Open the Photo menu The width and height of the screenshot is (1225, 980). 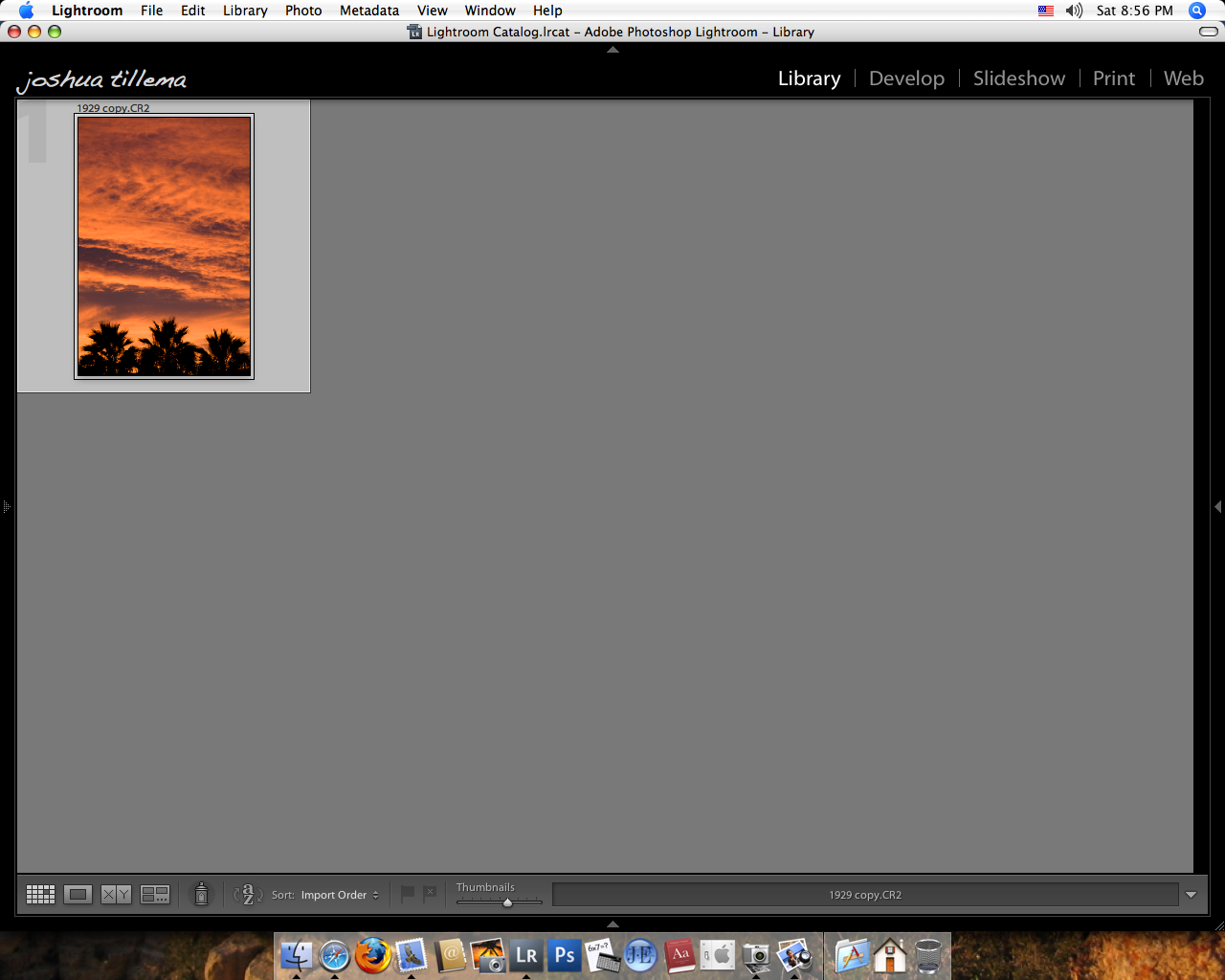(303, 11)
